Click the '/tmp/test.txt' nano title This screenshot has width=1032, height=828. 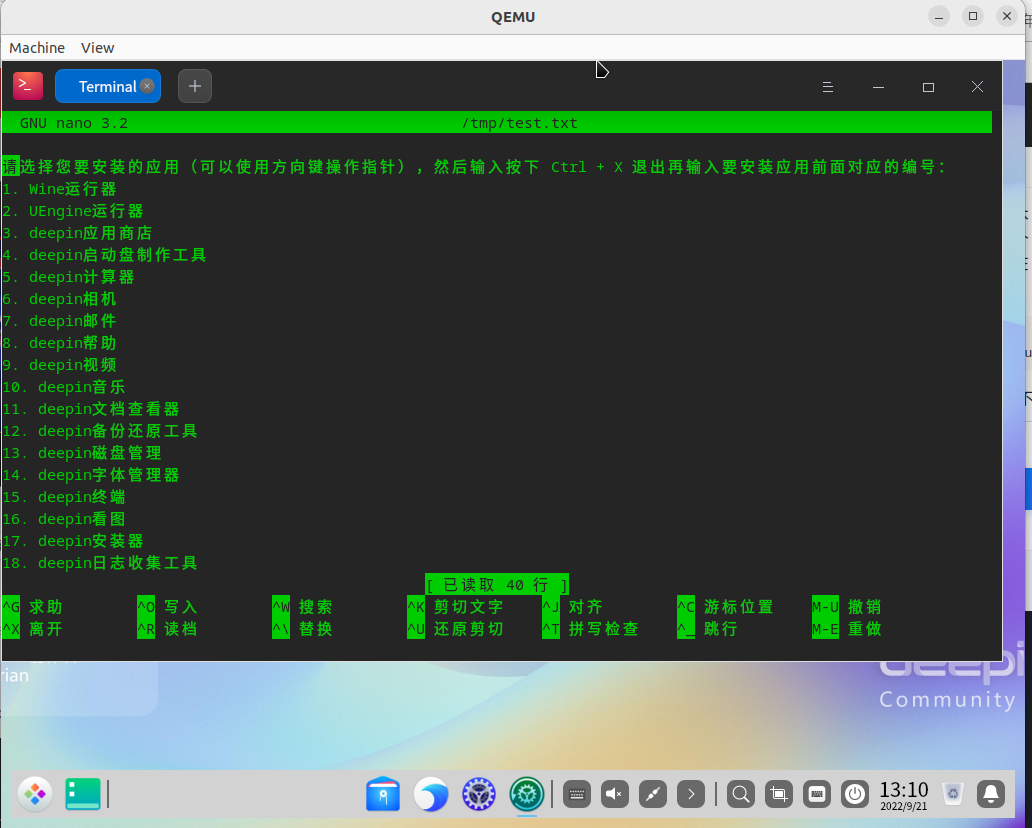(520, 123)
